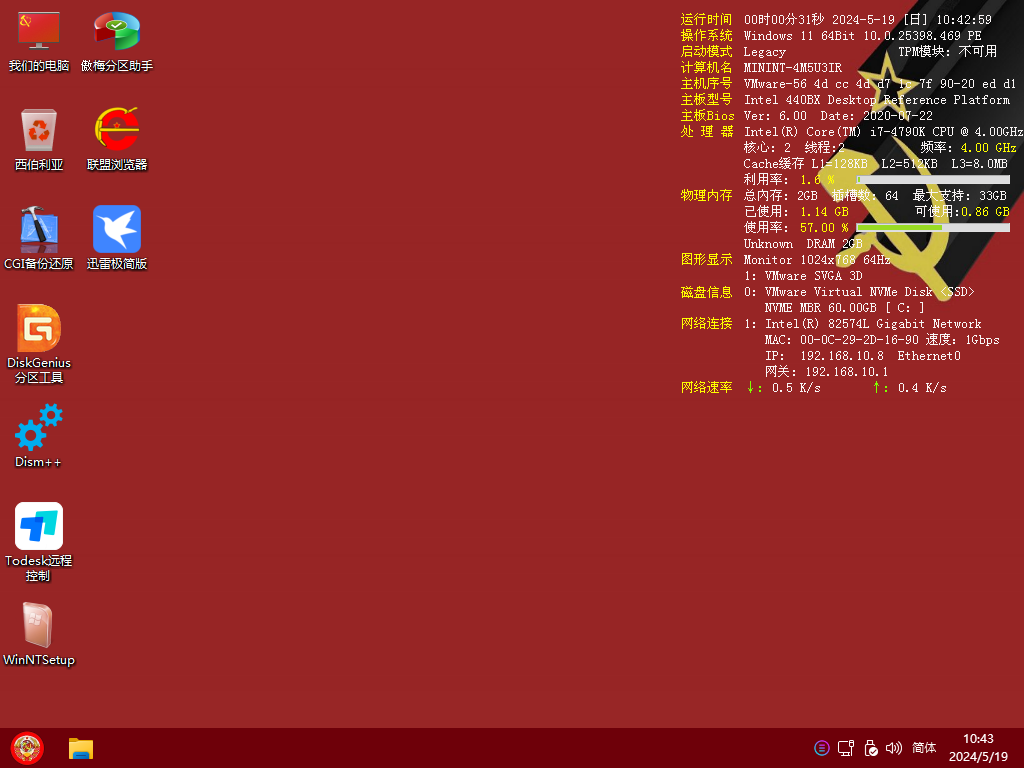This screenshot has height=768, width=1024.
Task: Open the Start menu emblem button
Action: tap(27, 748)
